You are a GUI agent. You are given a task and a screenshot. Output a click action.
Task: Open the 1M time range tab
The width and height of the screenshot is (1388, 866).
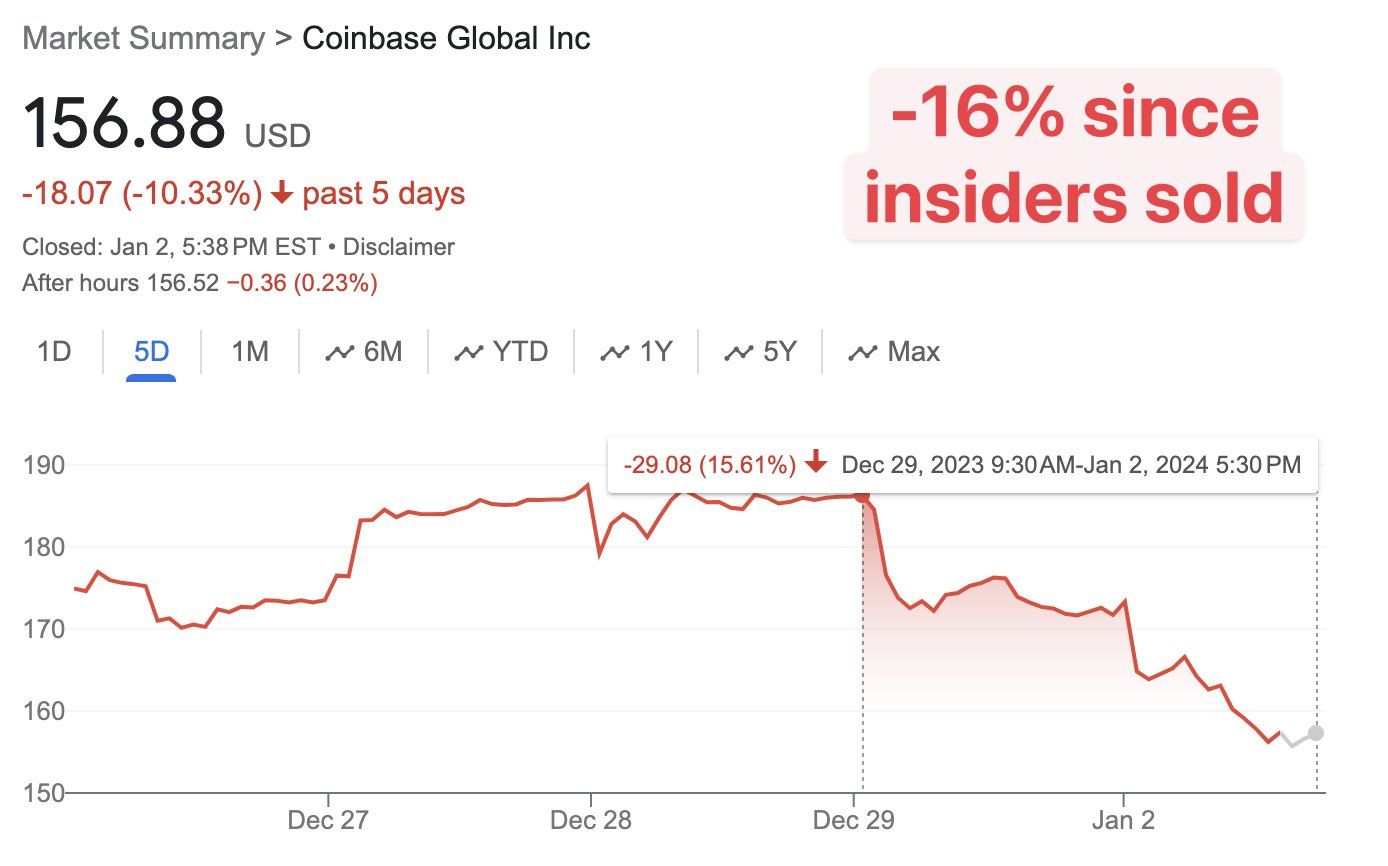pos(250,352)
